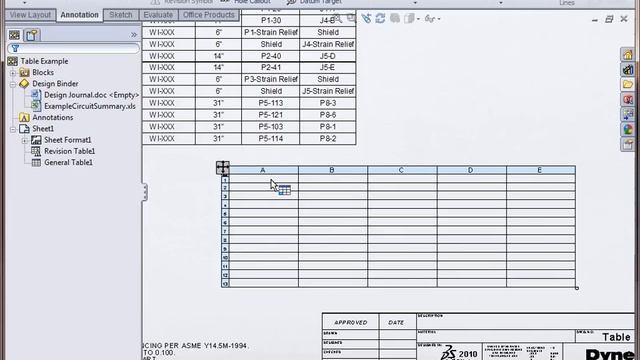Click the 'APPROVED' title block label
640x360 pixels.
[x=351, y=322]
